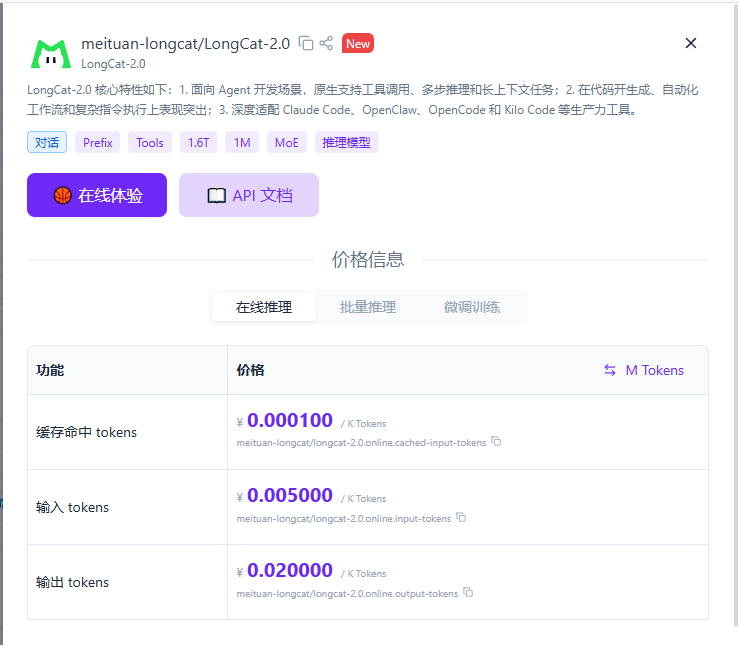Image resolution: width=739 pixels, height=645 pixels.
Task: Click the 功能 column header
Action: pyautogui.click(x=50, y=370)
